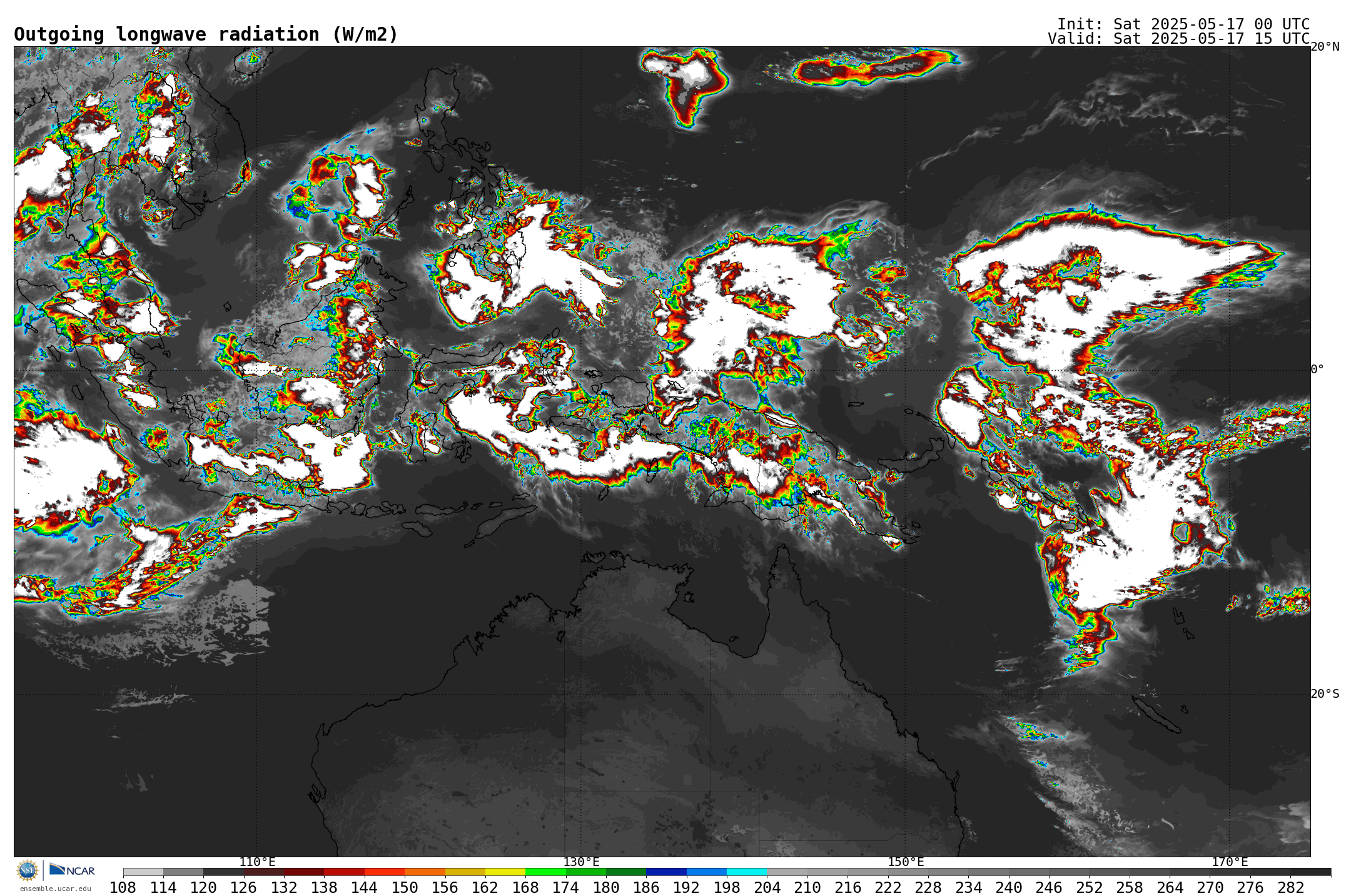Image resolution: width=1351 pixels, height=896 pixels.
Task: Click the colorbar value 204
Action: point(767,888)
